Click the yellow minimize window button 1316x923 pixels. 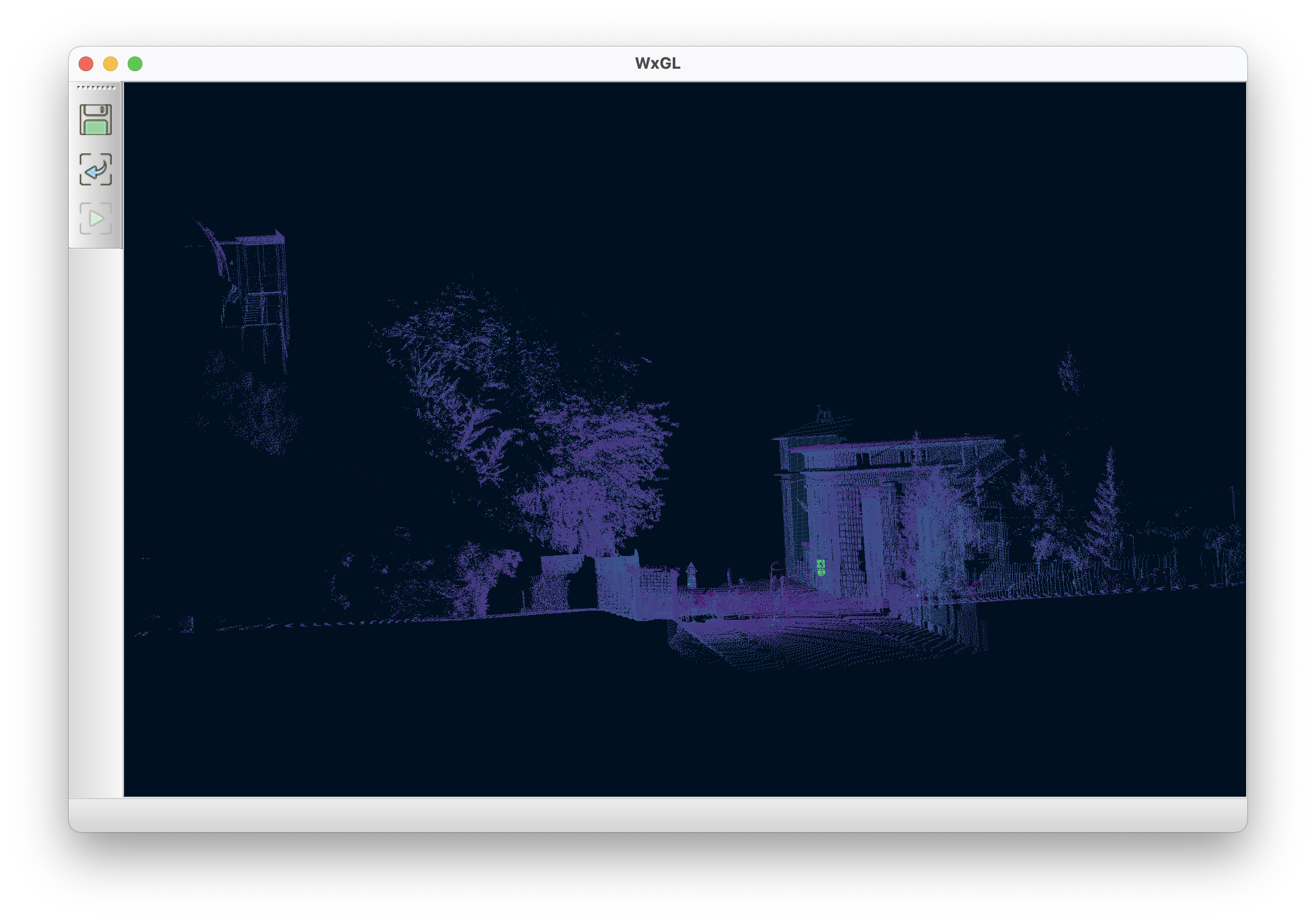tap(110, 64)
